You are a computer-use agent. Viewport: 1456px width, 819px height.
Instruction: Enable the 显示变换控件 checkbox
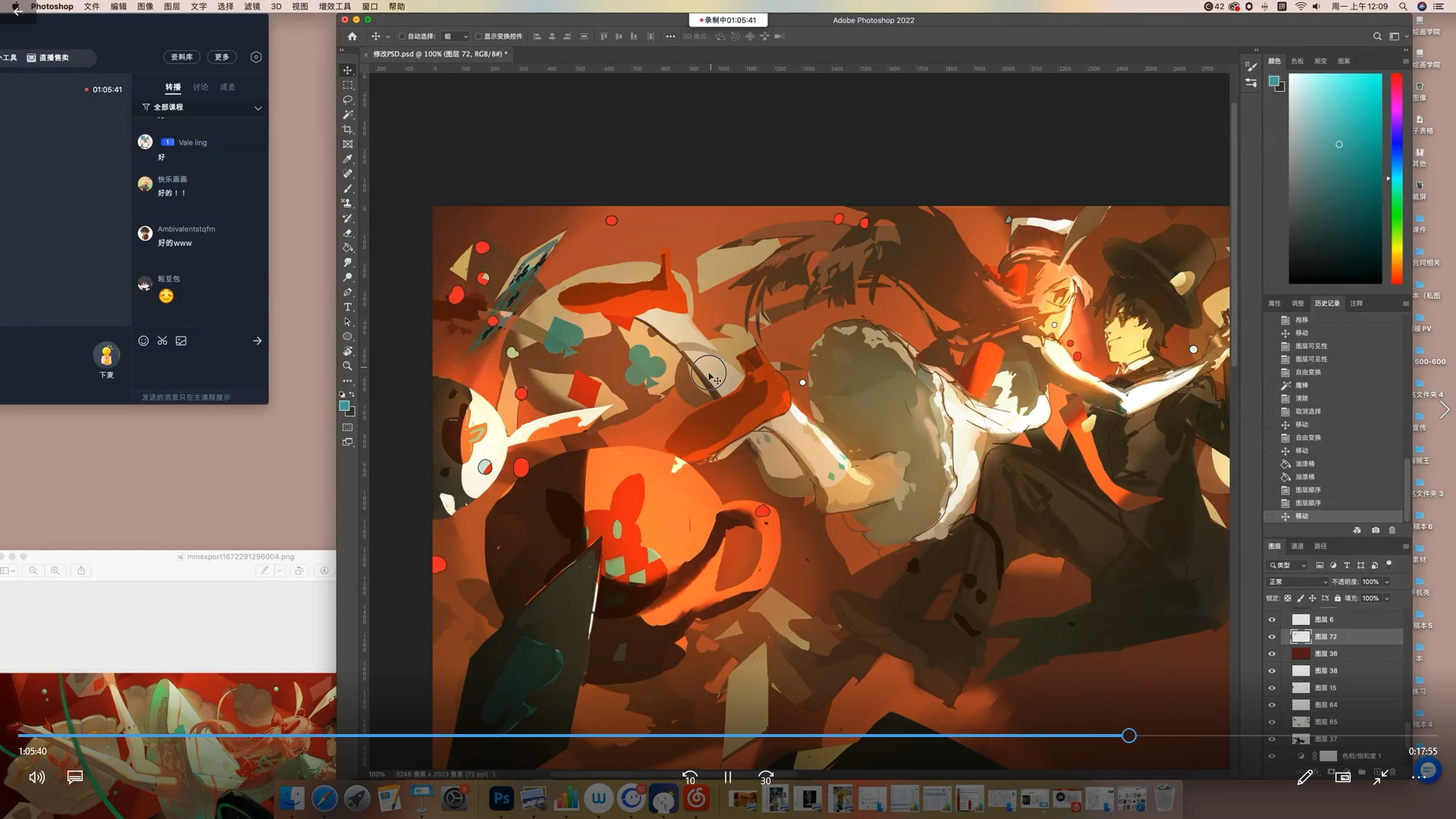coord(479,36)
